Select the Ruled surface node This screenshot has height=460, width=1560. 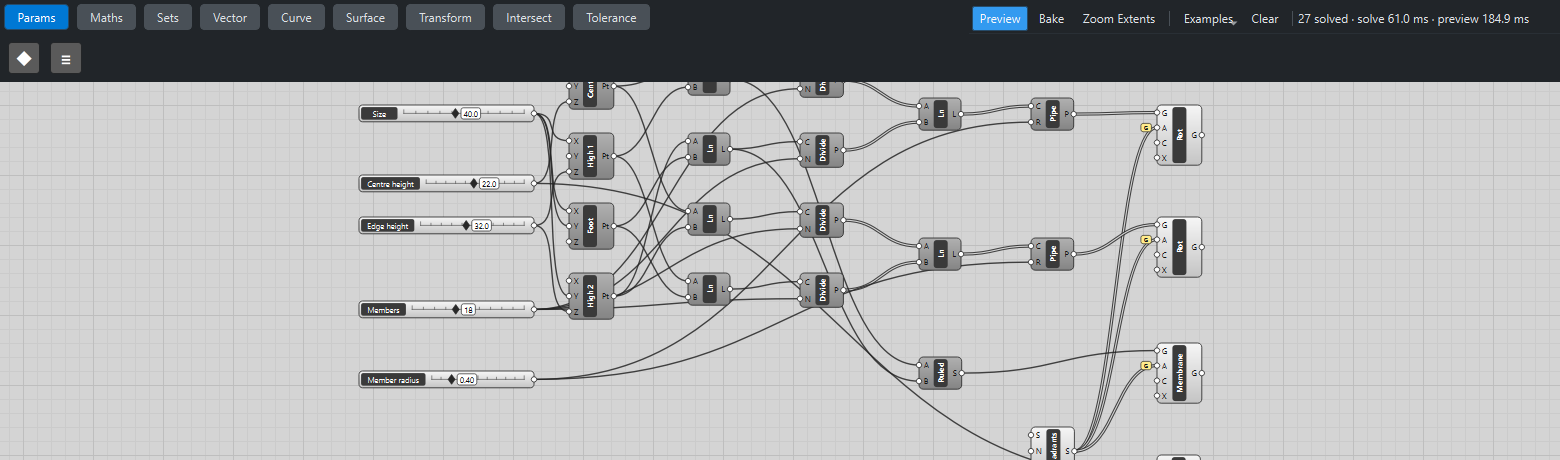tap(940, 373)
